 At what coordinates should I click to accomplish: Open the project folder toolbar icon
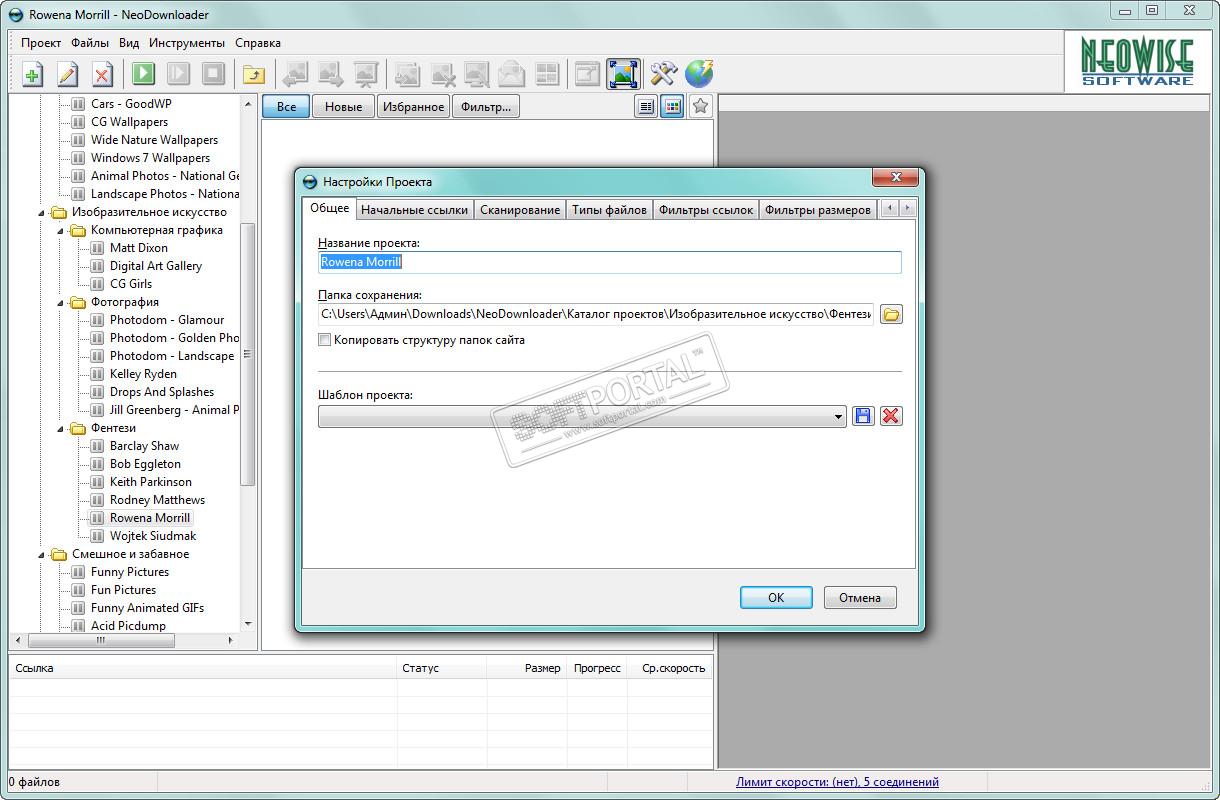tap(254, 74)
